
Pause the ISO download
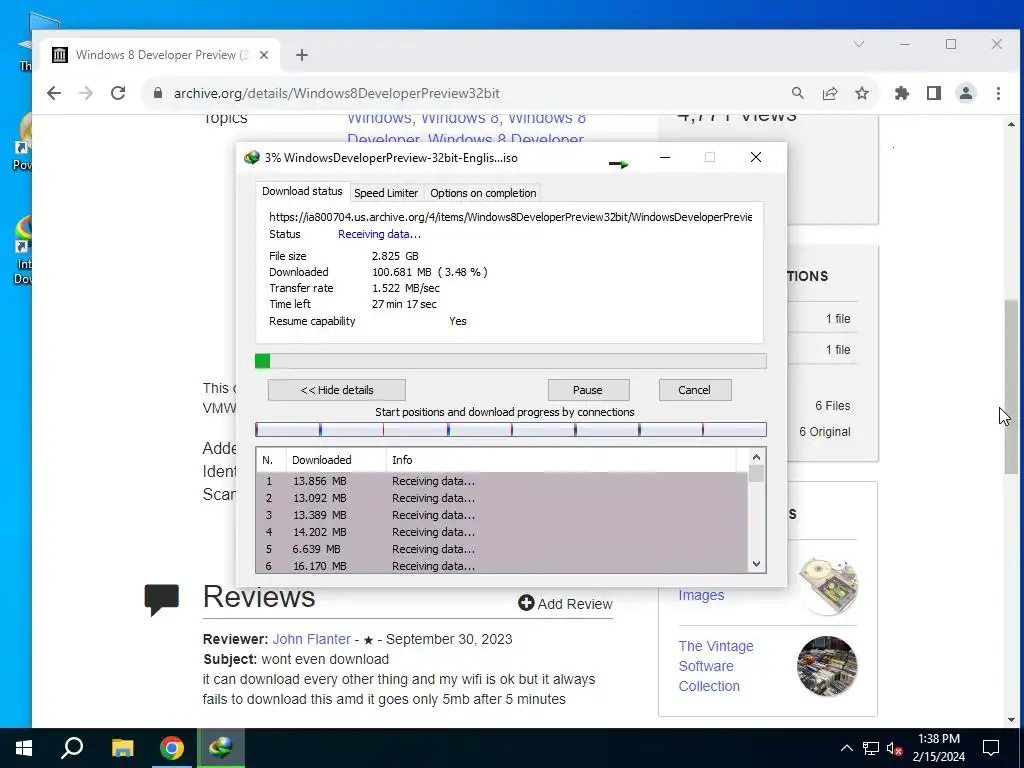tap(588, 390)
